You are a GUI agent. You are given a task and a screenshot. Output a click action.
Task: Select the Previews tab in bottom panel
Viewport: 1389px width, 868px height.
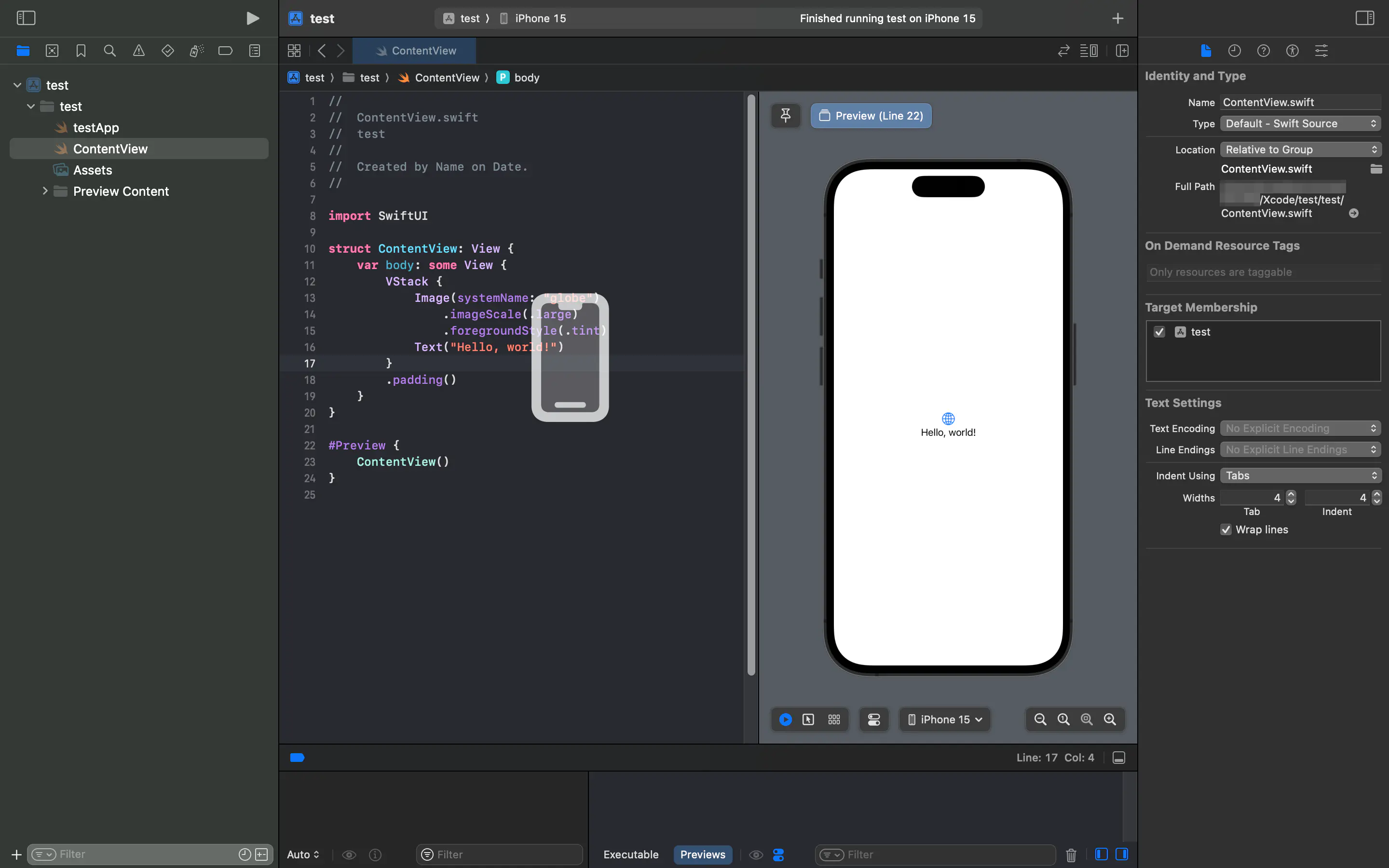tap(703, 854)
